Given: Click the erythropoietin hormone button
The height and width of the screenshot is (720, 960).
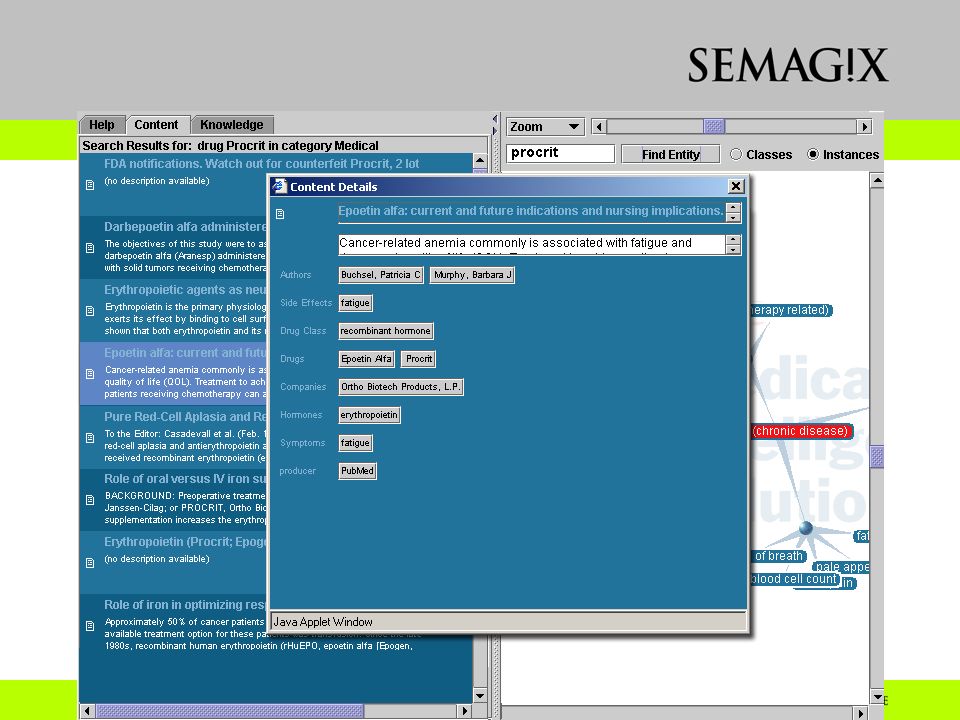Looking at the screenshot, I should [369, 415].
